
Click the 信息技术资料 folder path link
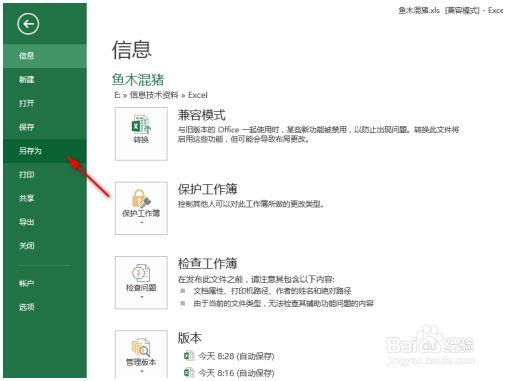point(154,95)
